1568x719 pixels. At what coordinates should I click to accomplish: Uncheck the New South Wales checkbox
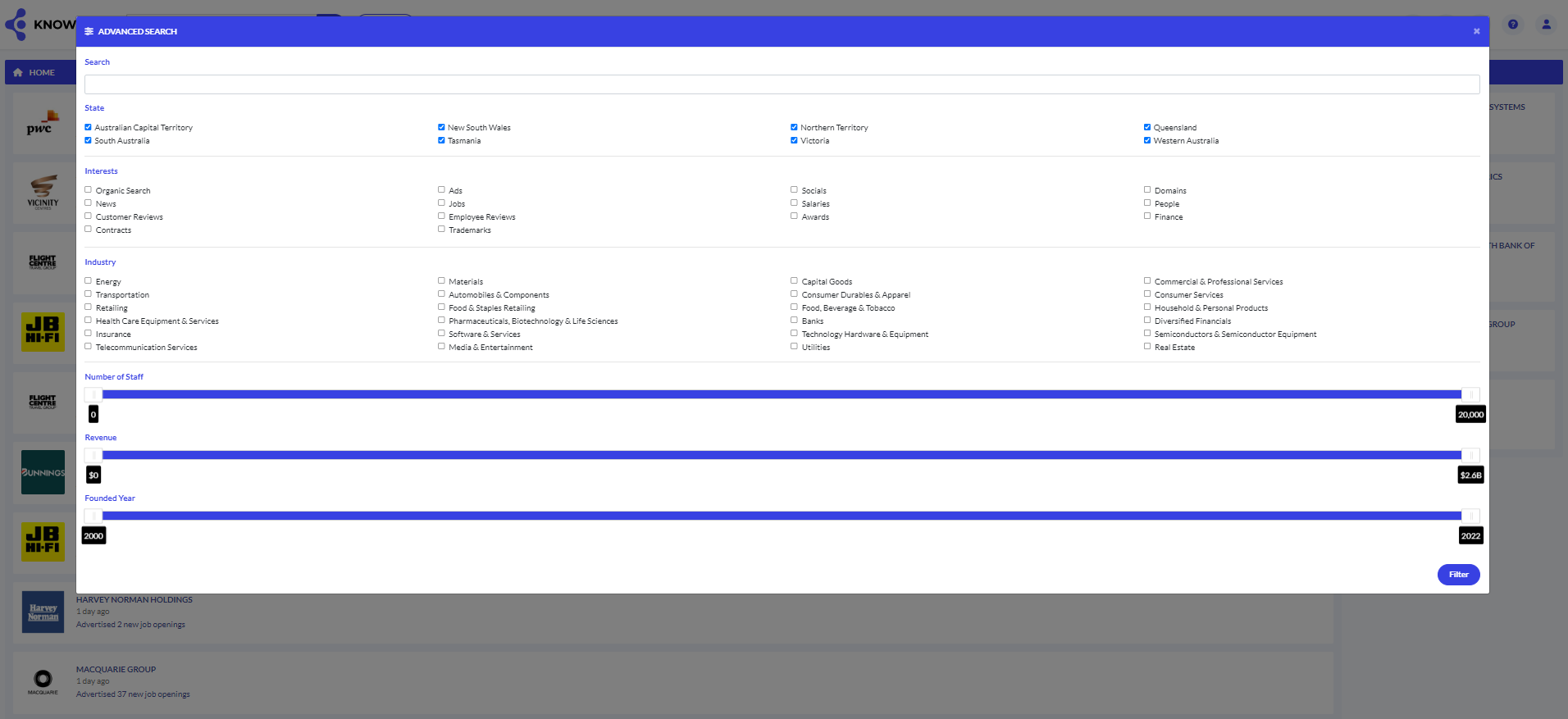pos(441,127)
